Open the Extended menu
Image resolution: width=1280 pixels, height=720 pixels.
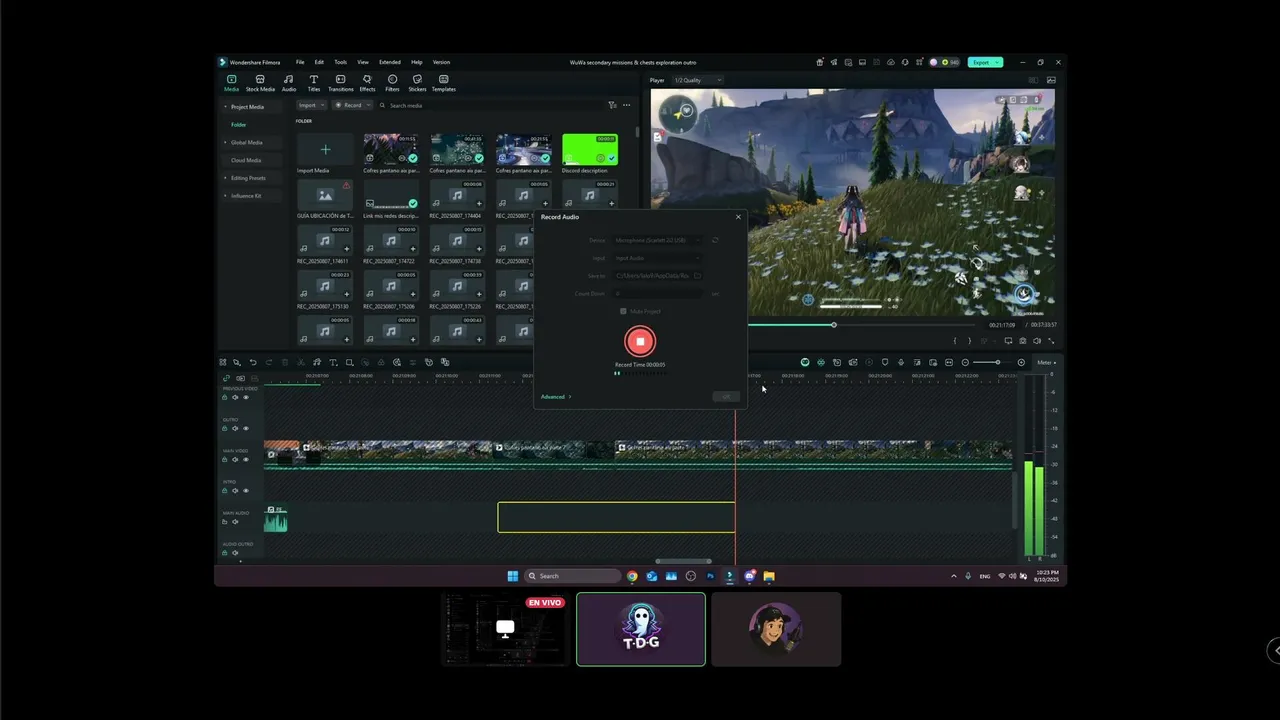(390, 62)
